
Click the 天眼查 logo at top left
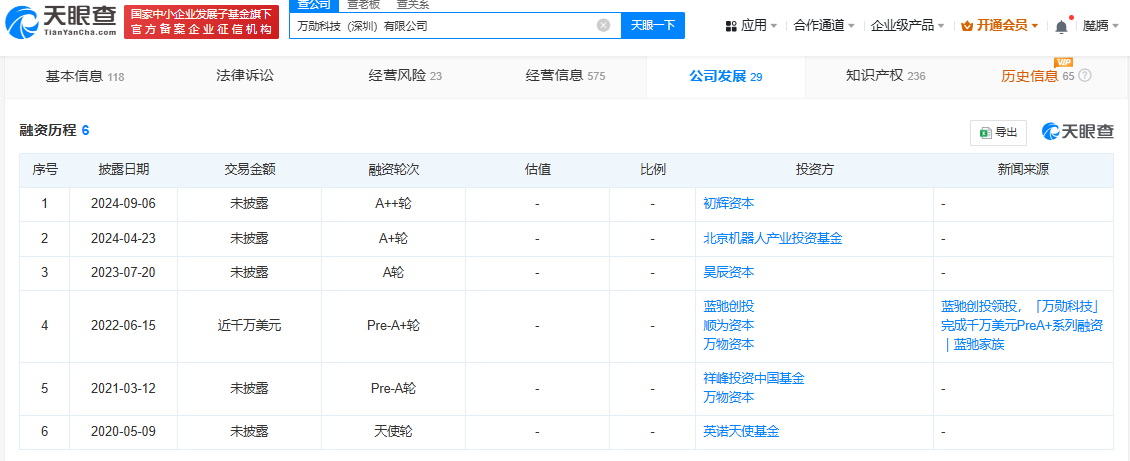(61, 22)
